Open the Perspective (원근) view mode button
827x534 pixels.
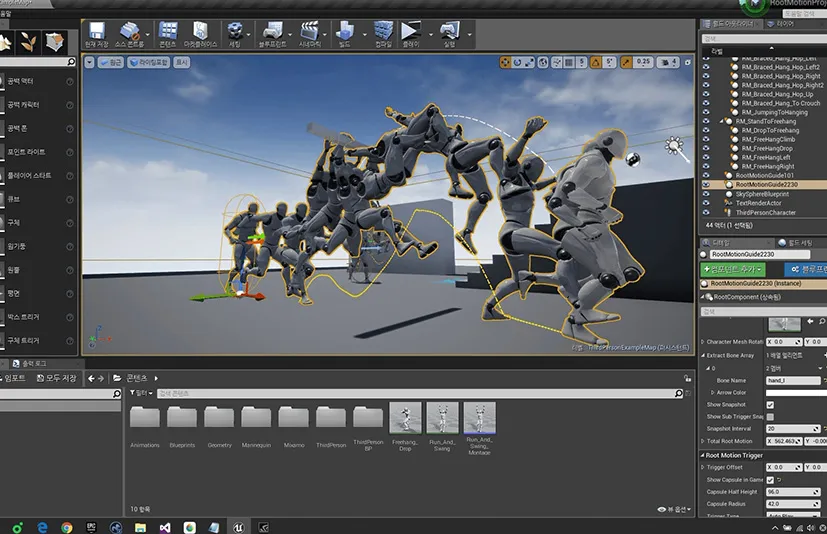pyautogui.click(x=111, y=62)
